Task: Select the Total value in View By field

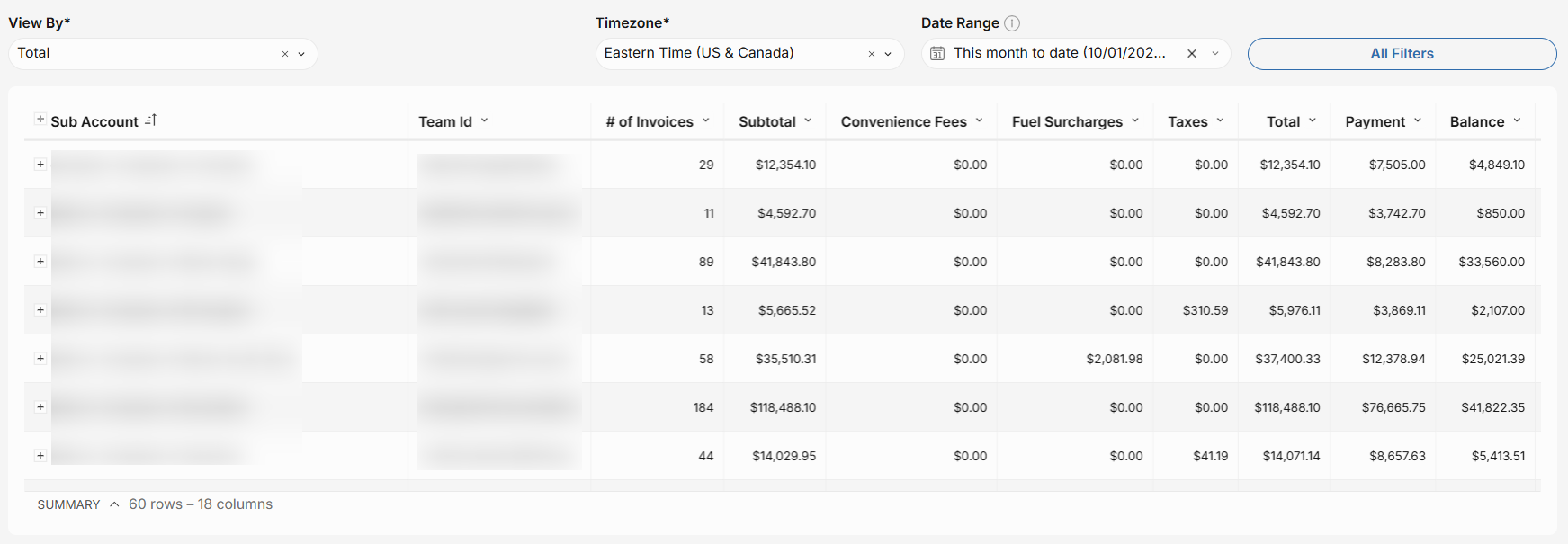Action: (34, 53)
